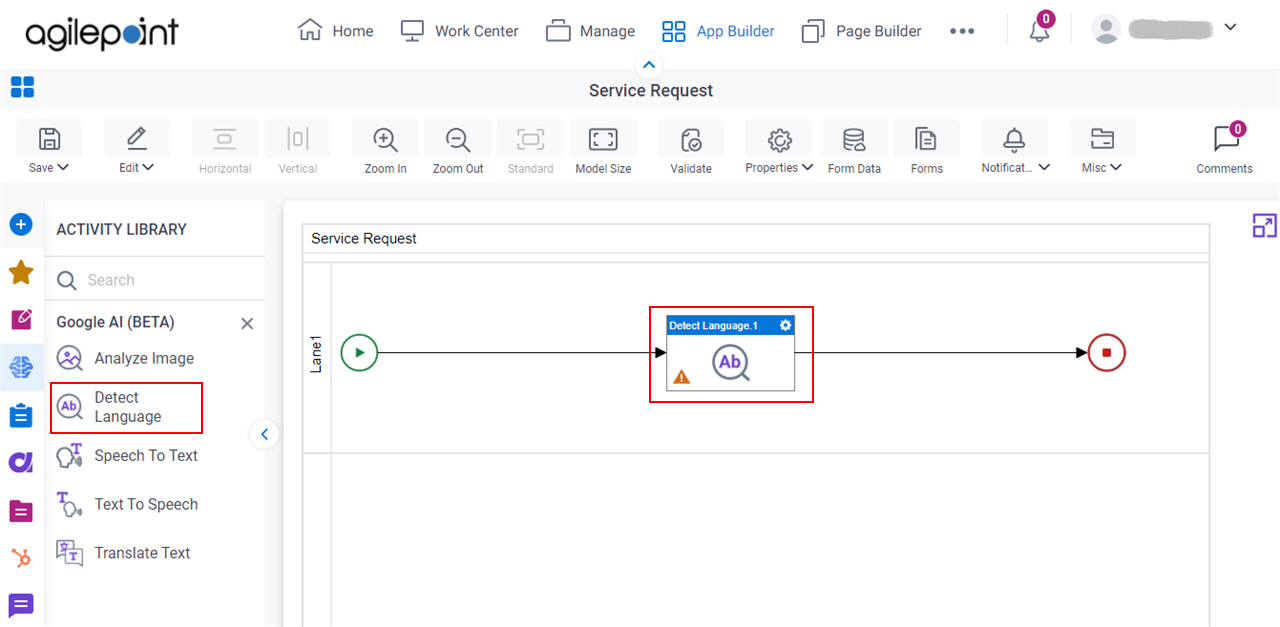1280x627 pixels.
Task: Expand the Edit dropdown arrow
Action: coord(149,167)
